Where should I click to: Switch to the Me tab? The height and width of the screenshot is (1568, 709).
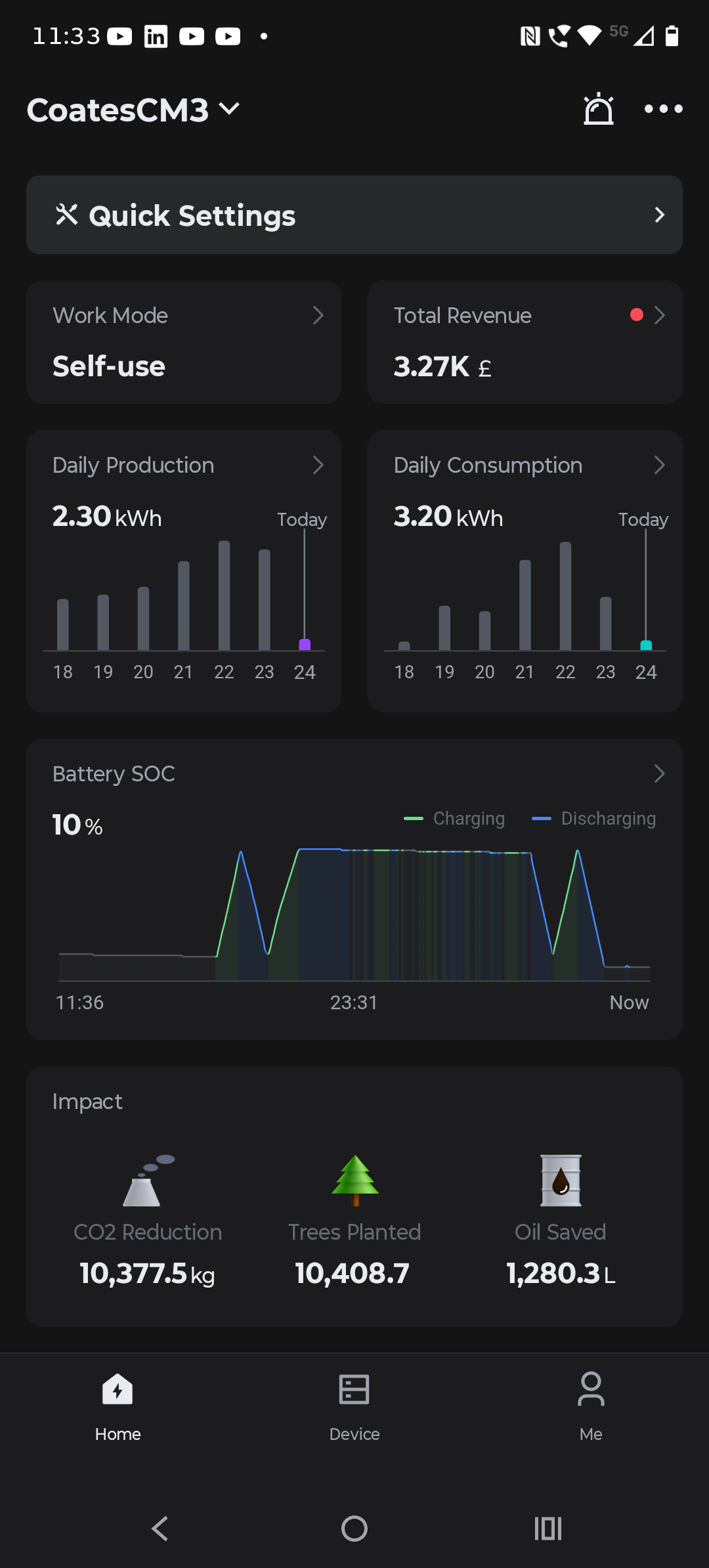pos(591,1405)
